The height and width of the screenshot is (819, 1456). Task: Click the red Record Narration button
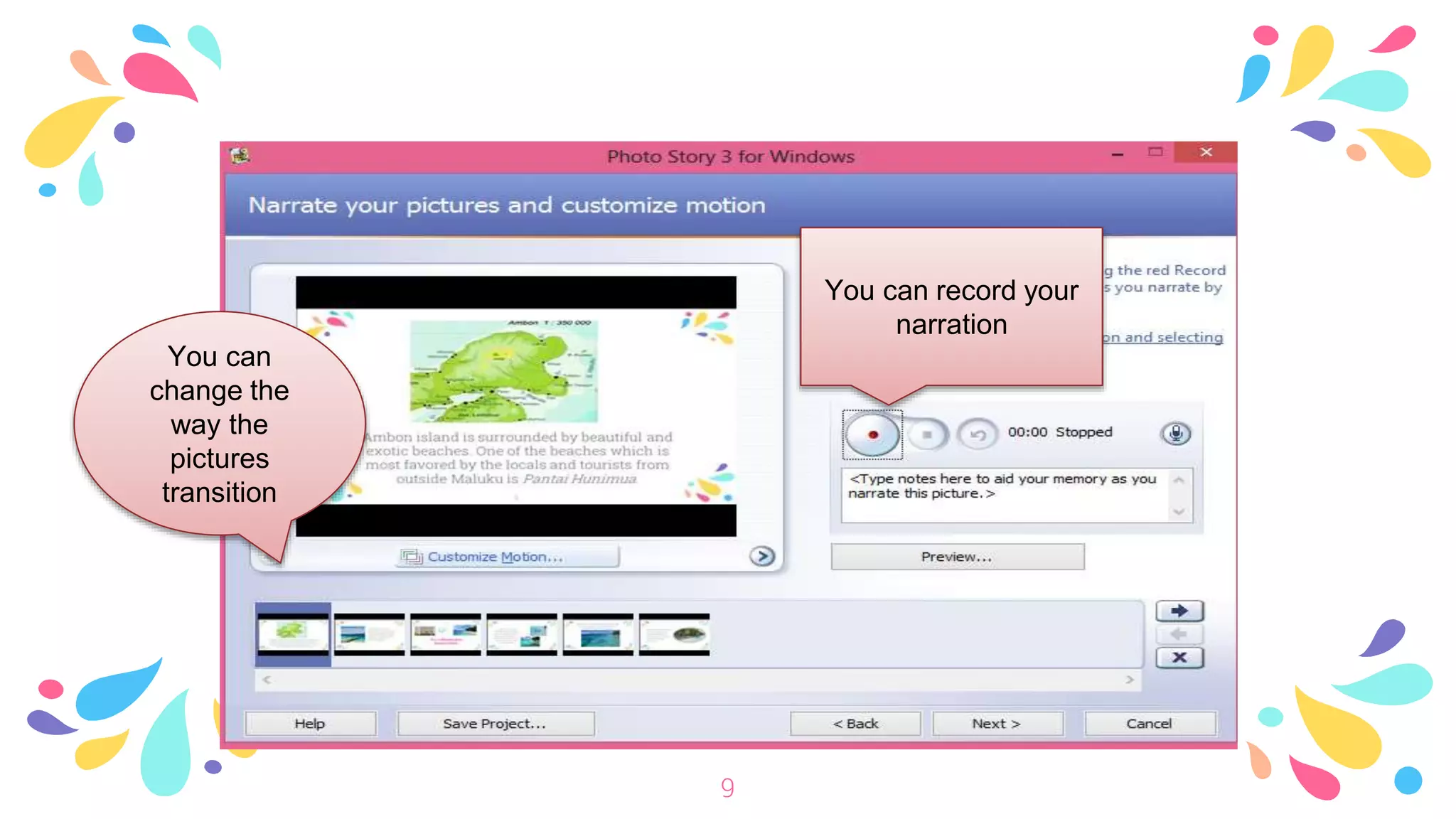coord(872,434)
